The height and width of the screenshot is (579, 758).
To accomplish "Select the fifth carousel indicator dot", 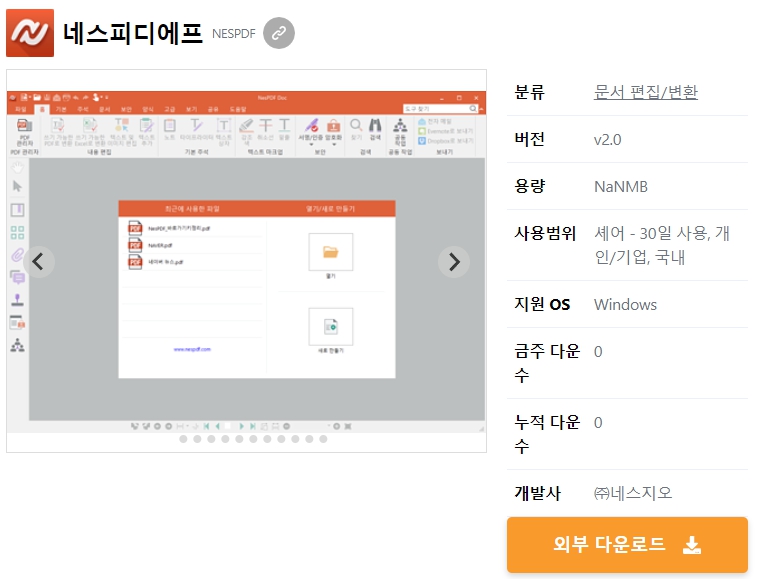I will [x=239, y=439].
